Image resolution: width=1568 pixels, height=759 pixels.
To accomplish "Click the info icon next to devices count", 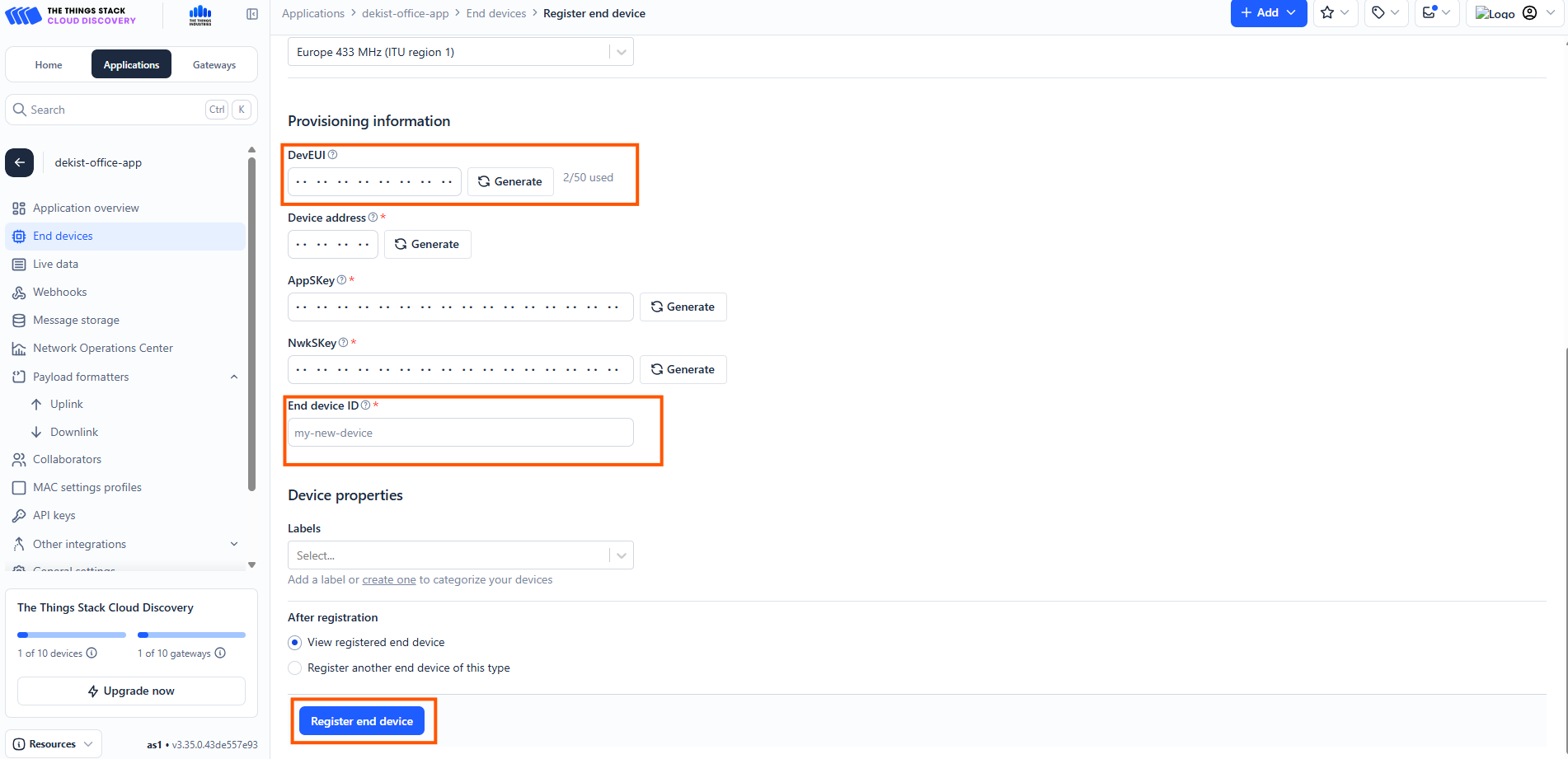I will click(92, 654).
